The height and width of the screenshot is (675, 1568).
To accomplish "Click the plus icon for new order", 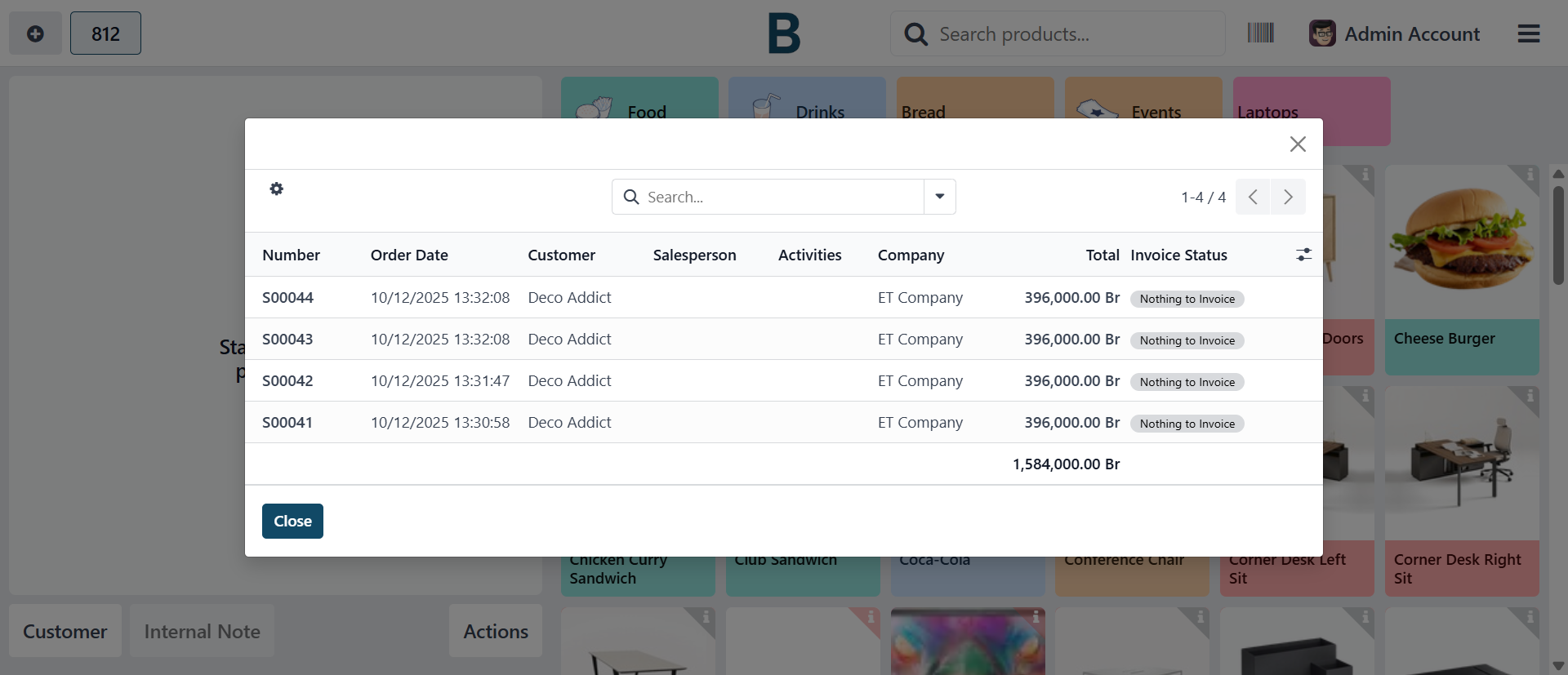I will click(x=35, y=33).
